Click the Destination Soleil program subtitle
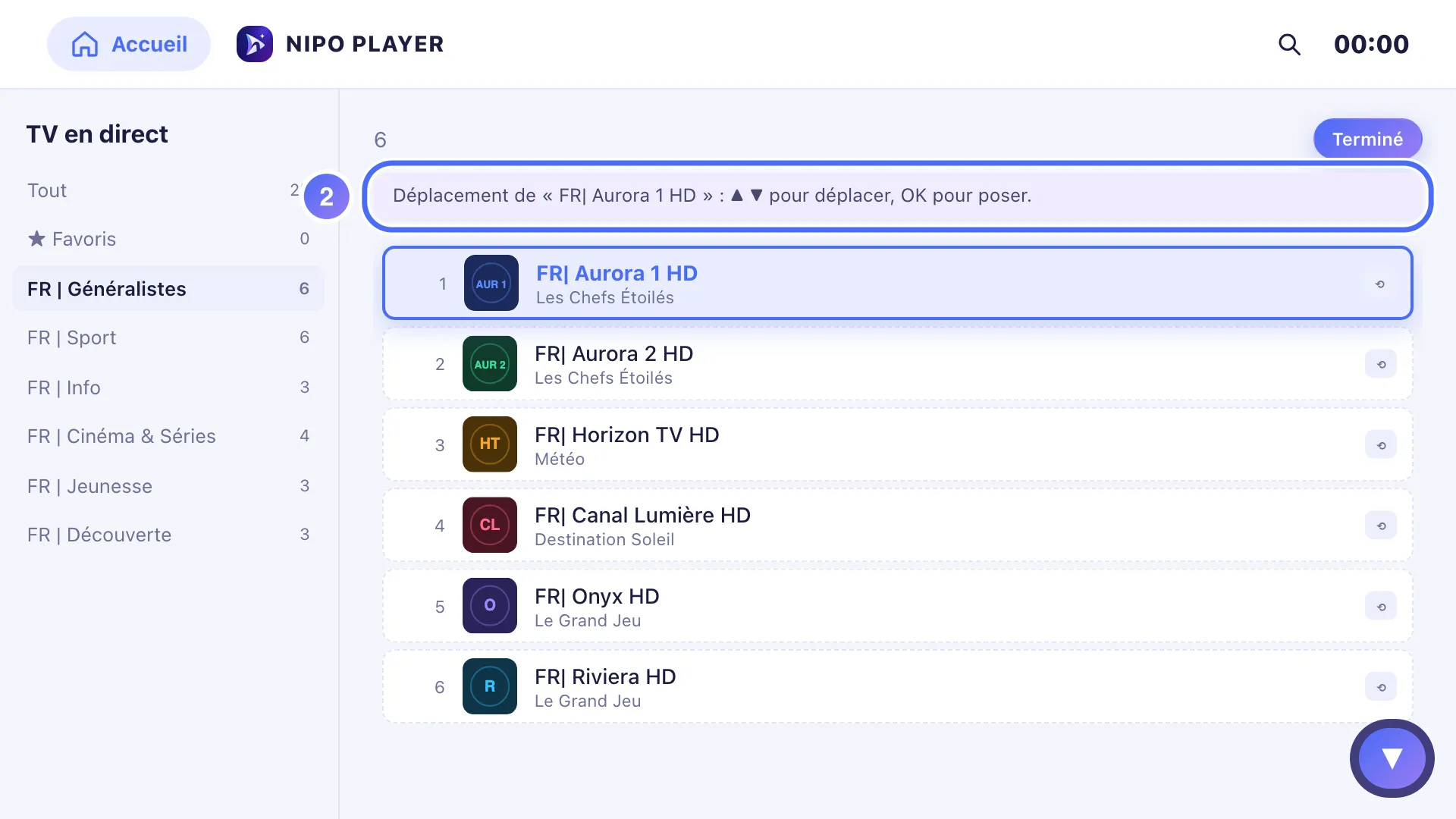 (604, 539)
